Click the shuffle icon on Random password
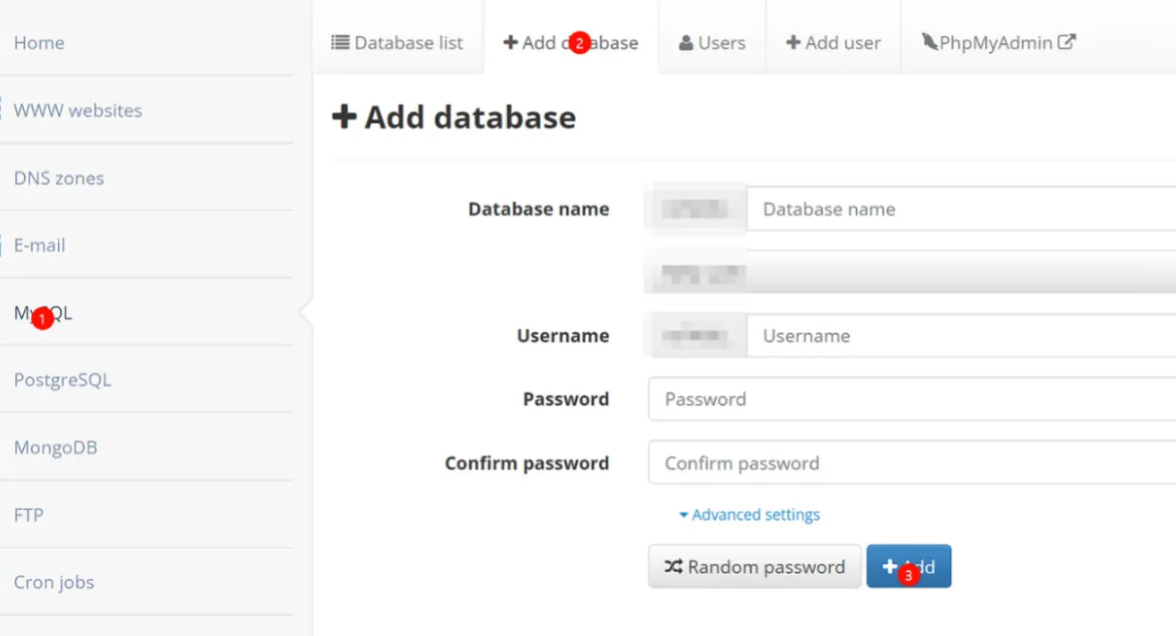 673,567
